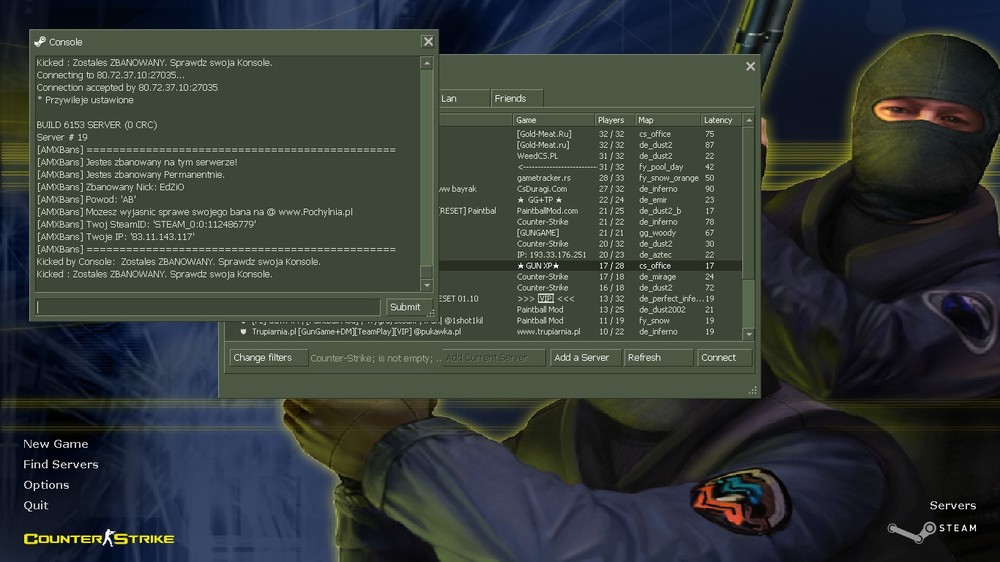The height and width of the screenshot is (562, 1000).
Task: Click the Counter-Strike logo at bottom left
Action: 99,539
